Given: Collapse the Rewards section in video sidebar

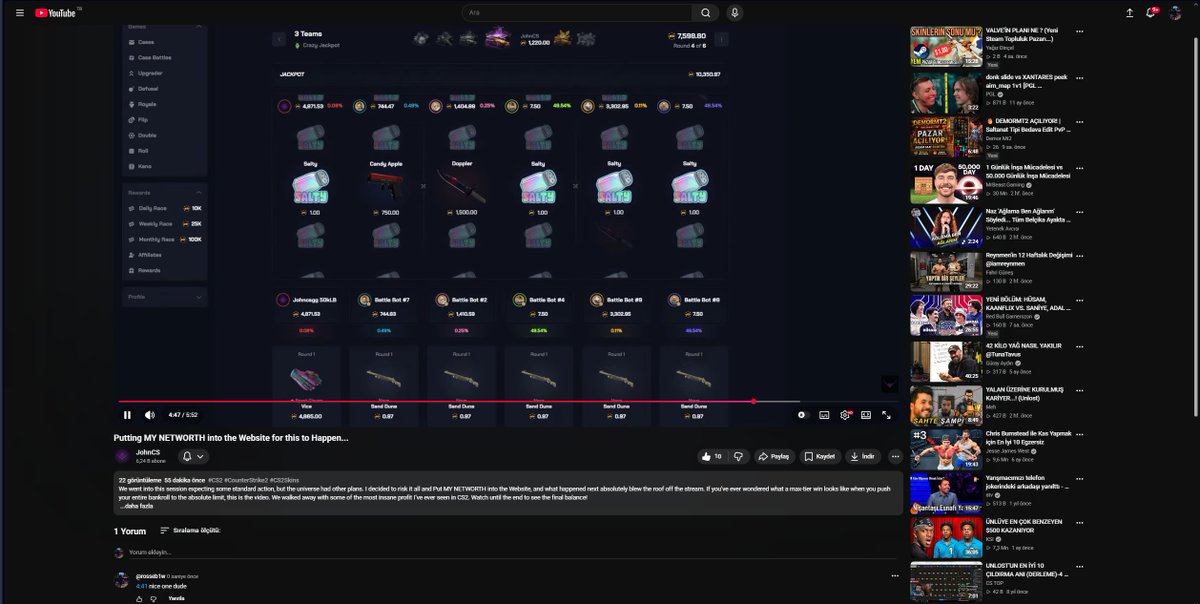Looking at the screenshot, I should [198, 192].
